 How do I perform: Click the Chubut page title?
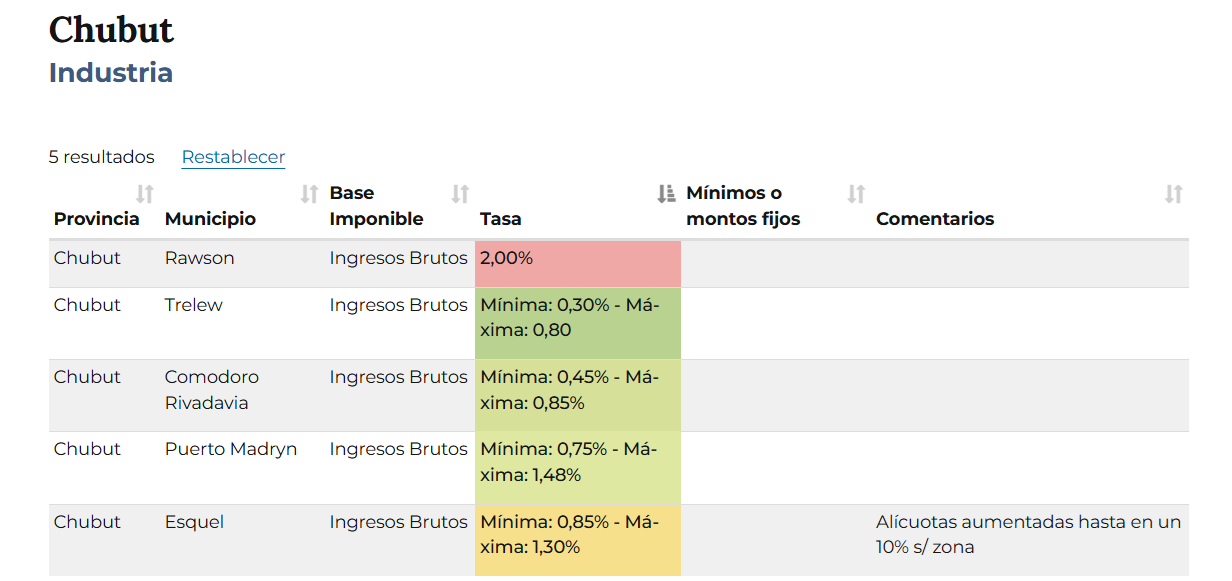tap(111, 30)
